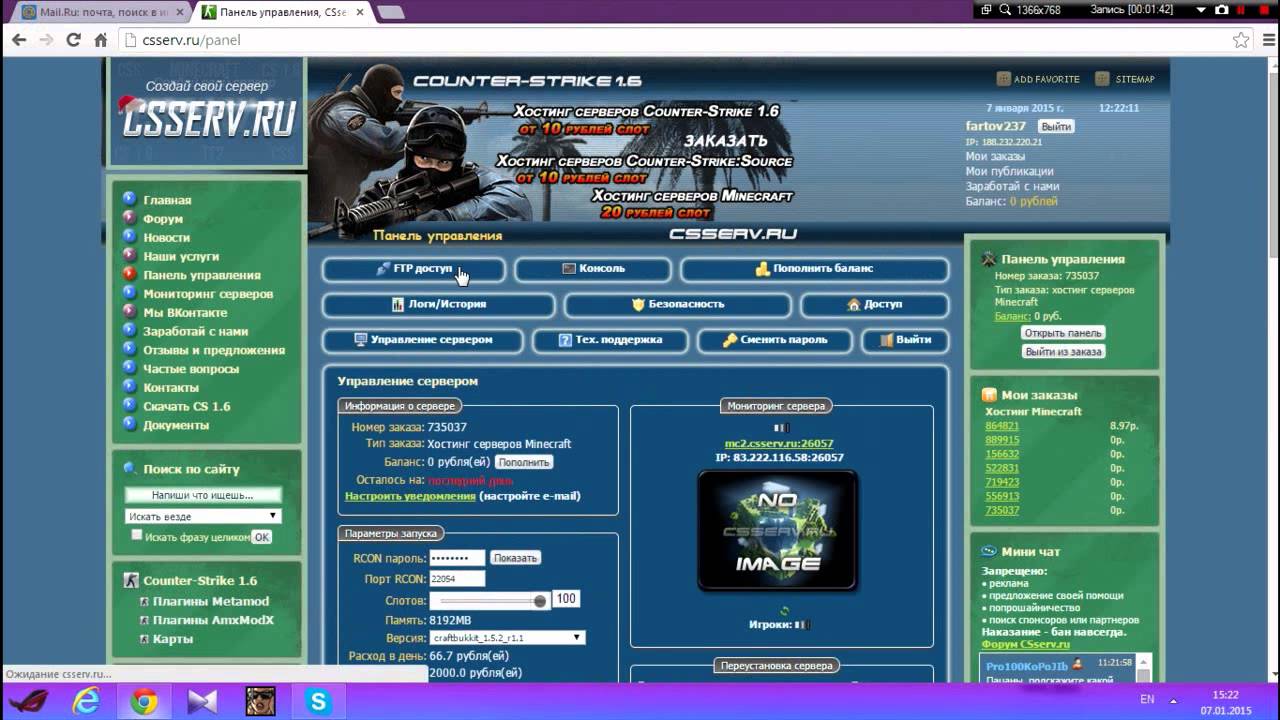1280x720 pixels.
Task: Click Показать next to RCON password
Action: (515, 558)
